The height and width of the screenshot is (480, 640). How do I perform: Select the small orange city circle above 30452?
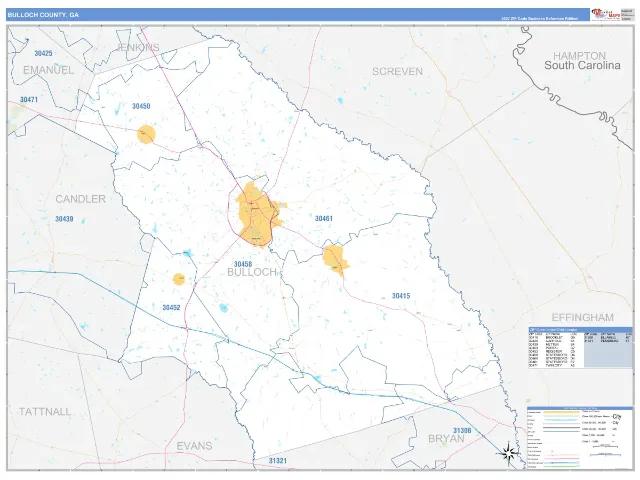(179, 279)
